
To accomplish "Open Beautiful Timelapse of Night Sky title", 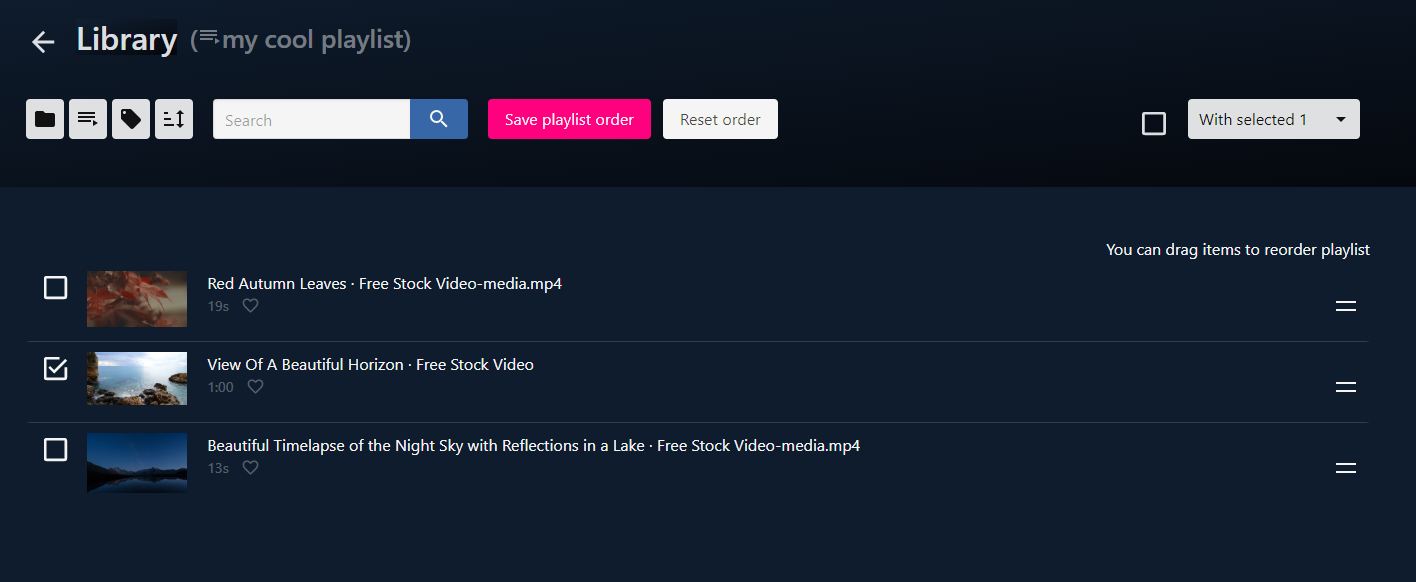I will [x=534, y=445].
